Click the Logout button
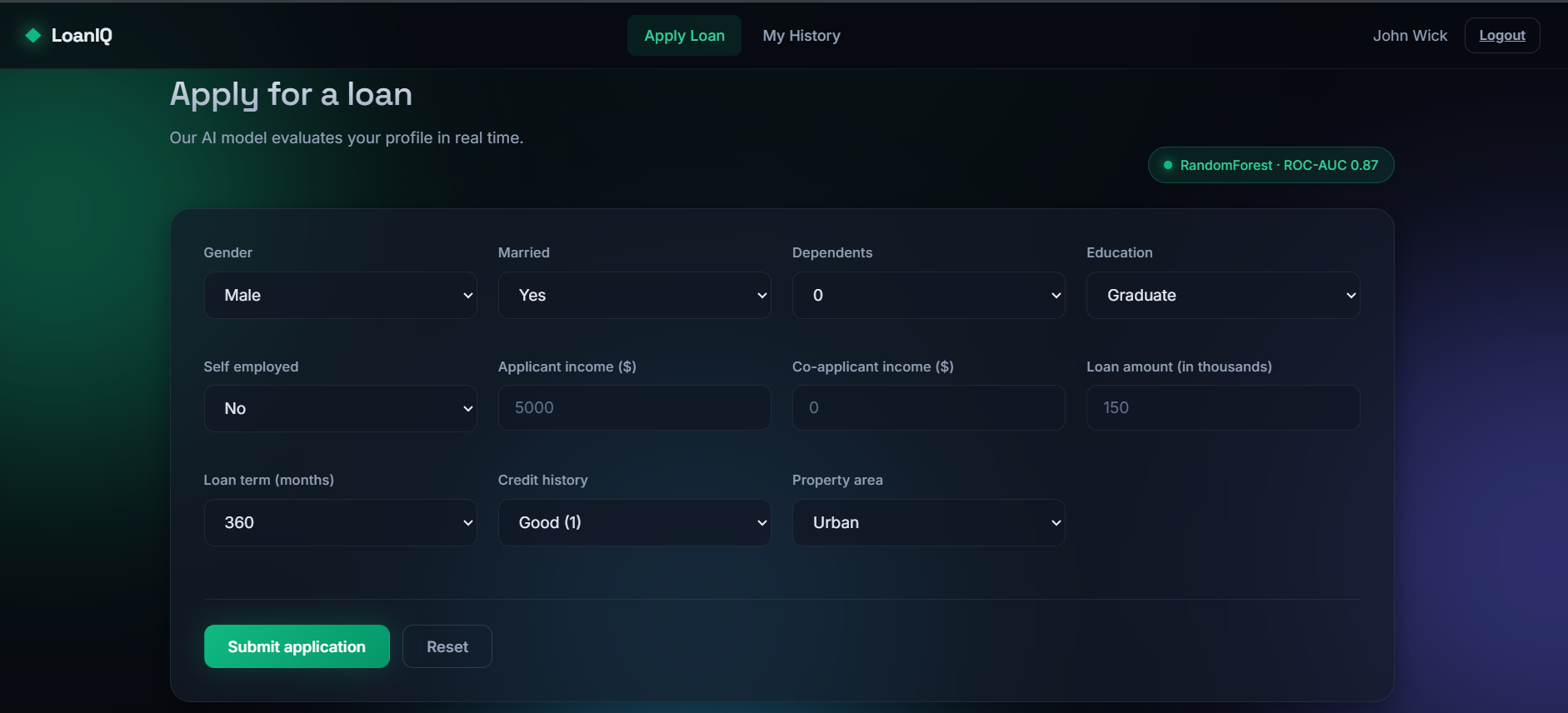This screenshot has width=1568, height=713. [x=1502, y=35]
